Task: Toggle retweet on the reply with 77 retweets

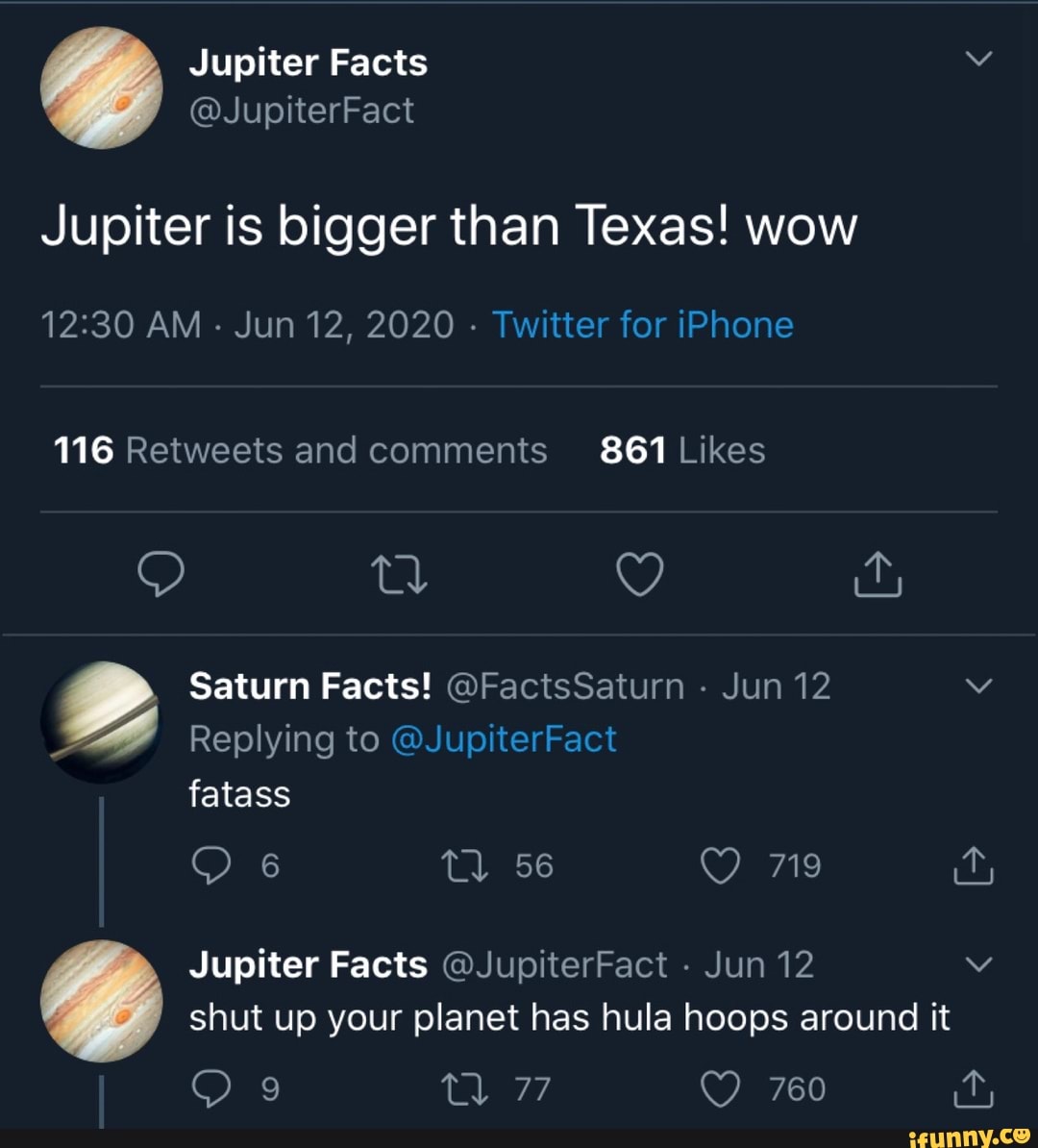Action: pos(465,1088)
